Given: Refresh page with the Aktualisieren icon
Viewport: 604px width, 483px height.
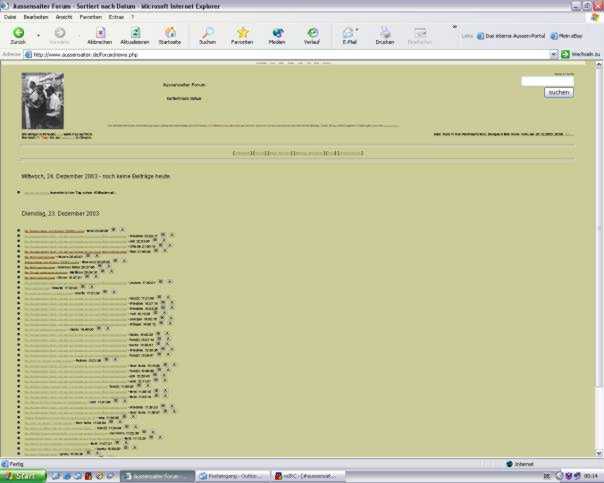Looking at the screenshot, I should tap(134, 33).
